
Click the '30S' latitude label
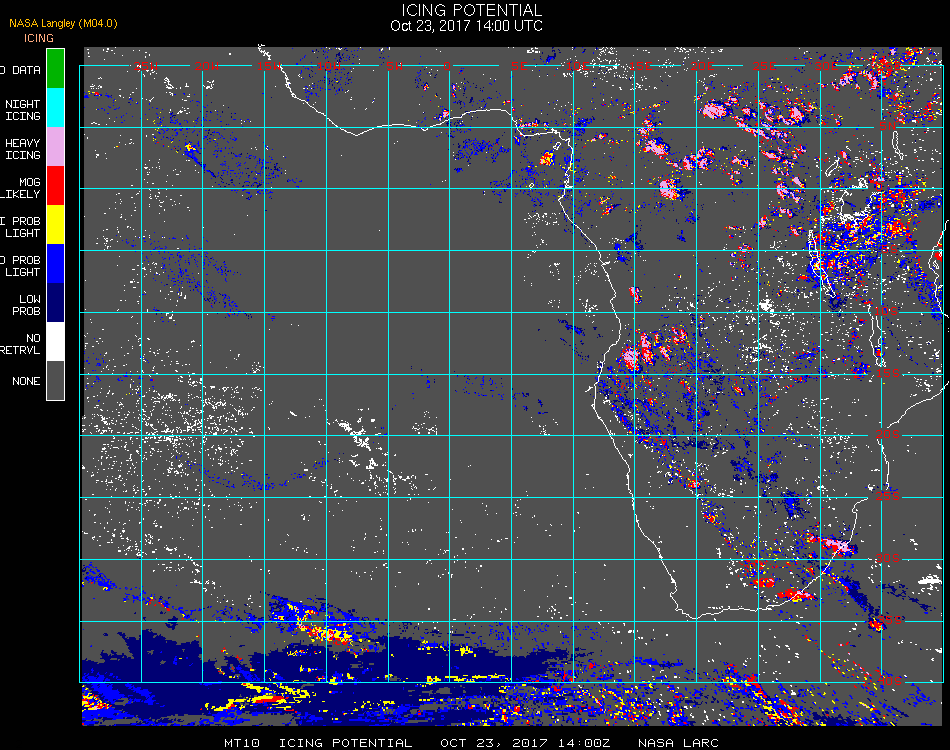(x=888, y=558)
